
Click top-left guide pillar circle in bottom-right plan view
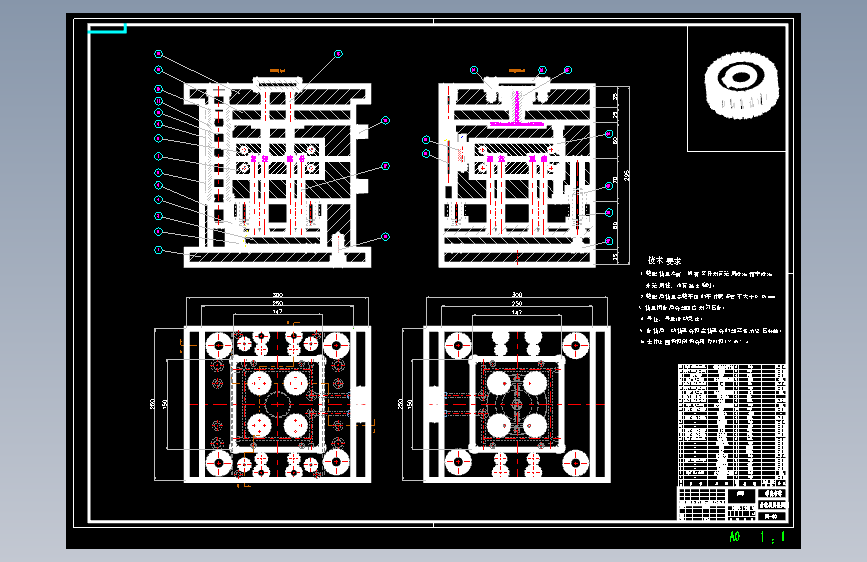click(x=458, y=346)
